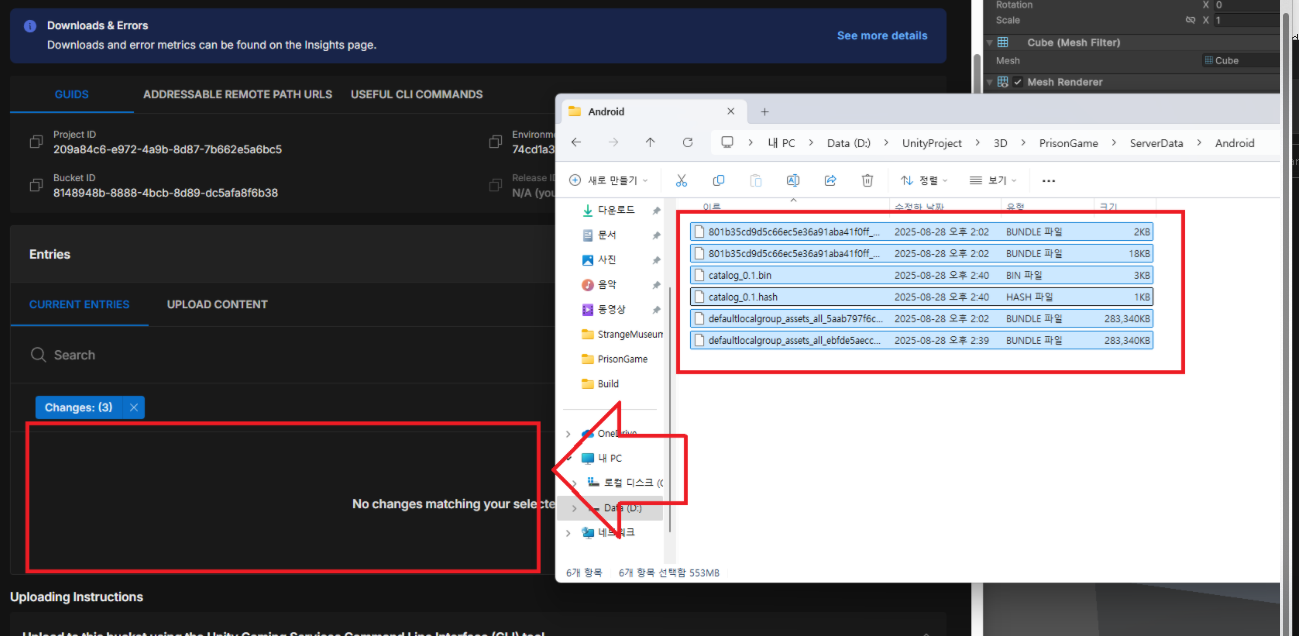This screenshot has width=1299, height=636.
Task: Click the info icon beside Downloads & Errors
Action: pos(30,26)
